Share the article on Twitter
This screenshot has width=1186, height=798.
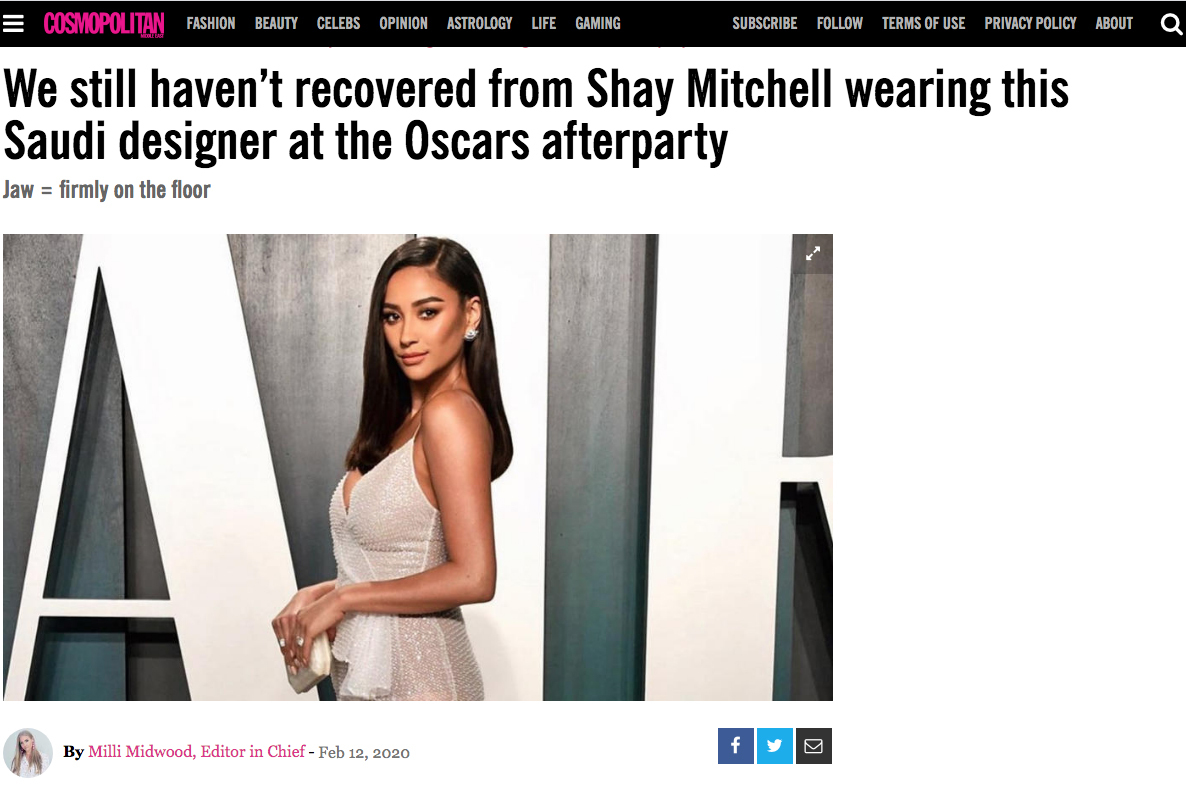tap(775, 746)
